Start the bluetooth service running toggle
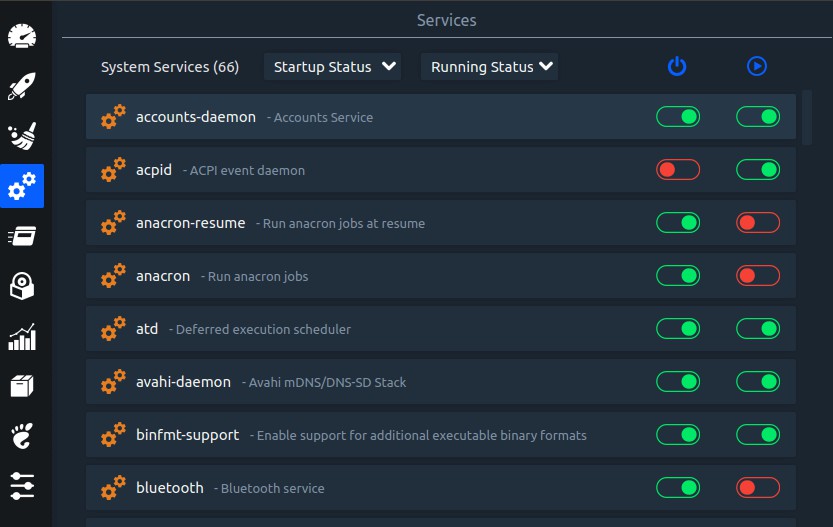The image size is (833, 527). click(x=758, y=488)
